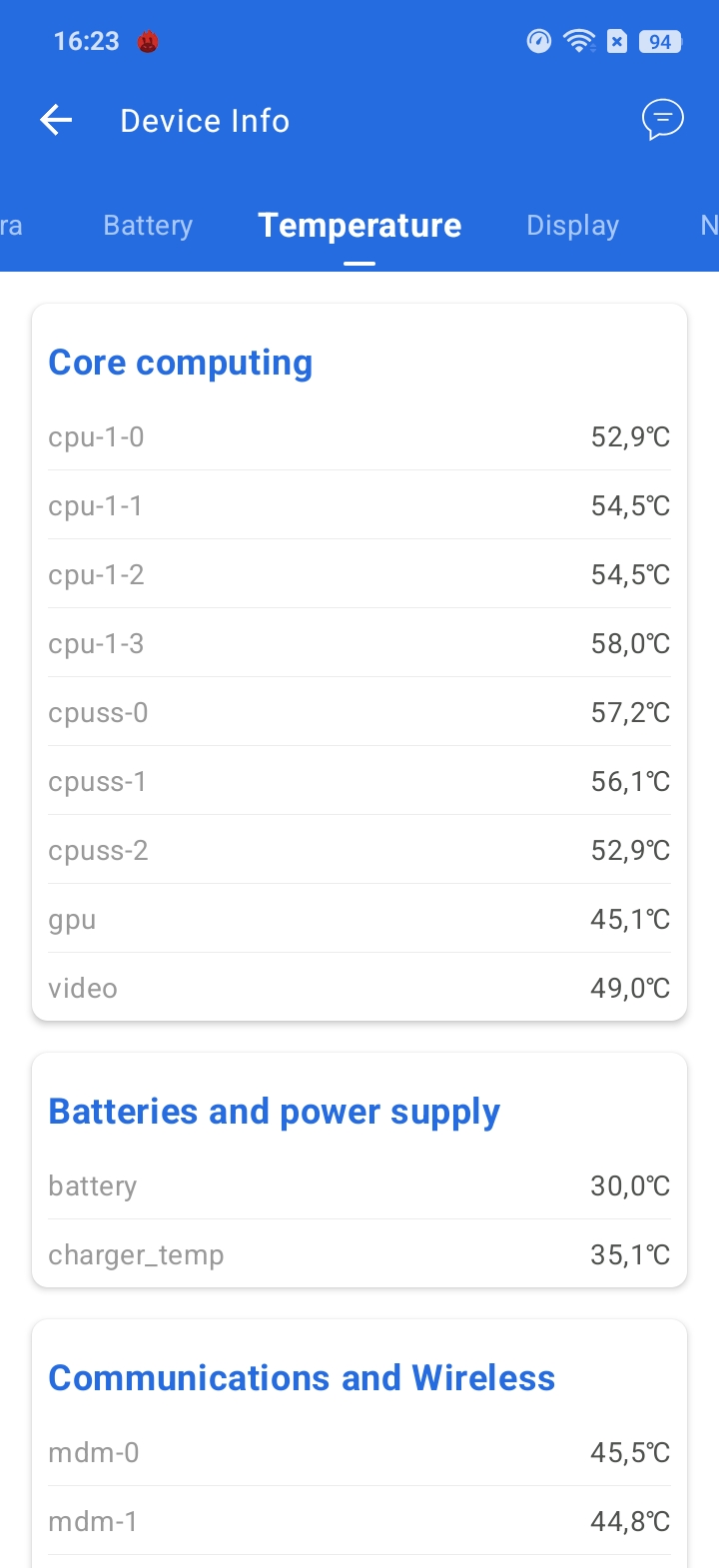The image size is (719, 1568).
Task: Select the charger_temp row
Action: [359, 1255]
